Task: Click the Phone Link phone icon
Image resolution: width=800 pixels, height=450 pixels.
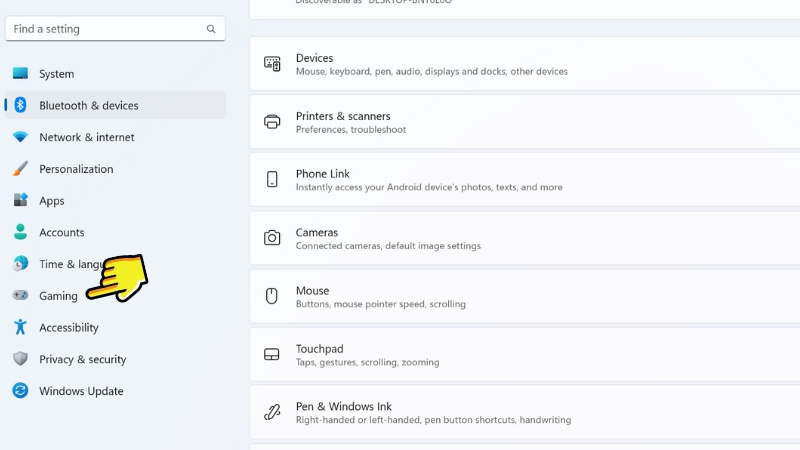Action: (x=272, y=180)
